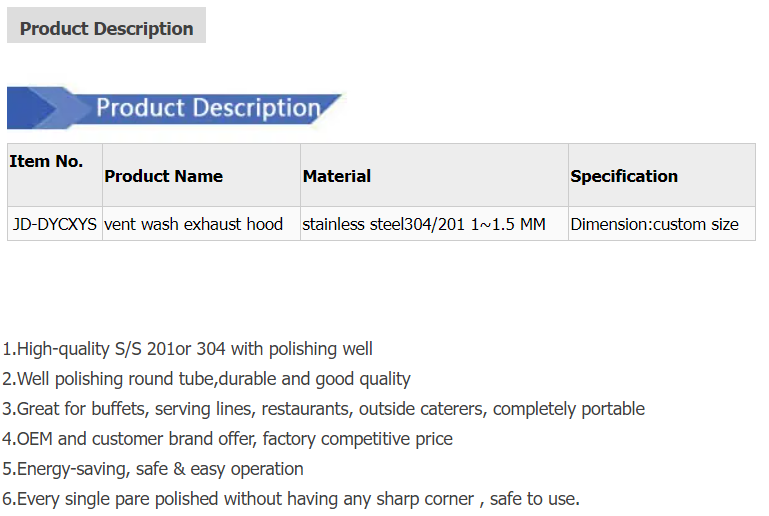Click the Dimension:custom size cell
This screenshot has width=769, height=516.
[x=662, y=224]
